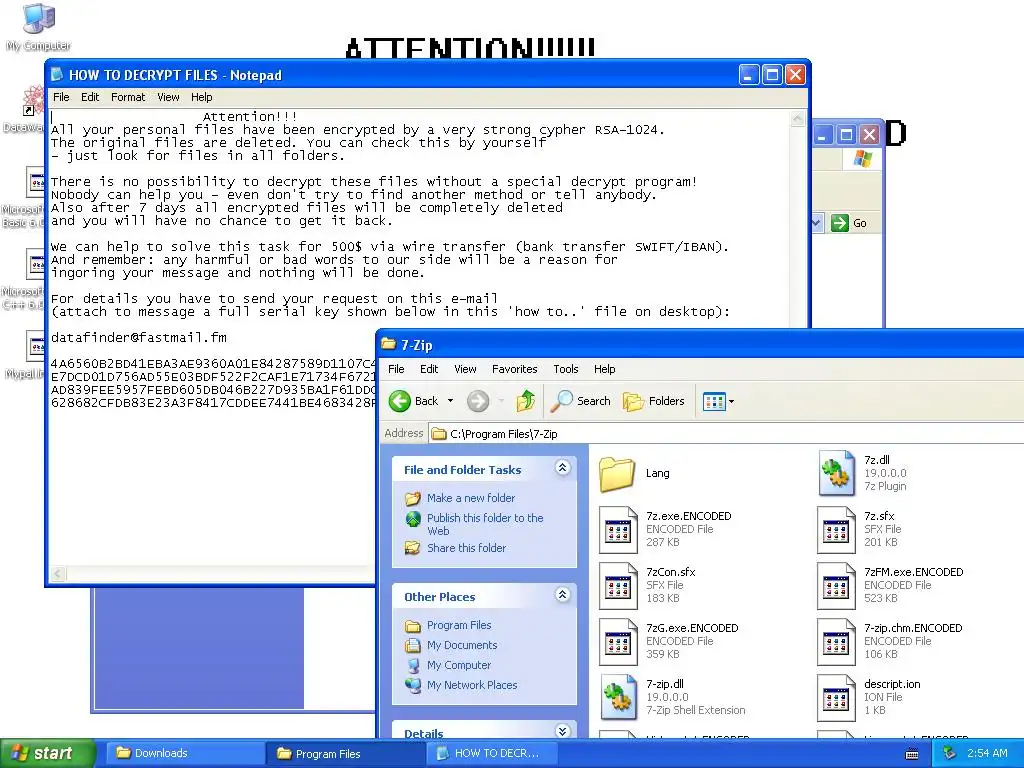
Task: Select the 7zCon.sfx file icon
Action: coord(618,586)
